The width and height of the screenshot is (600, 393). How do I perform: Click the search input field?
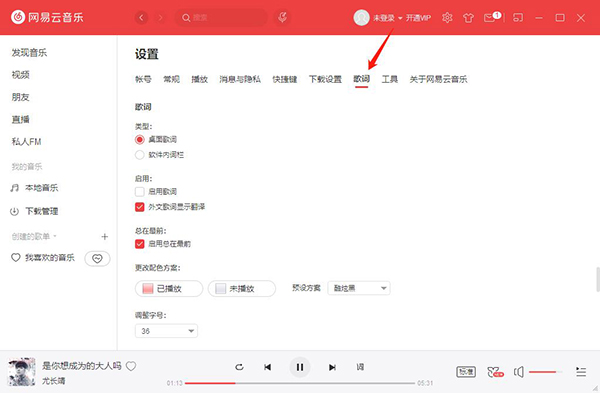[x=221, y=18]
